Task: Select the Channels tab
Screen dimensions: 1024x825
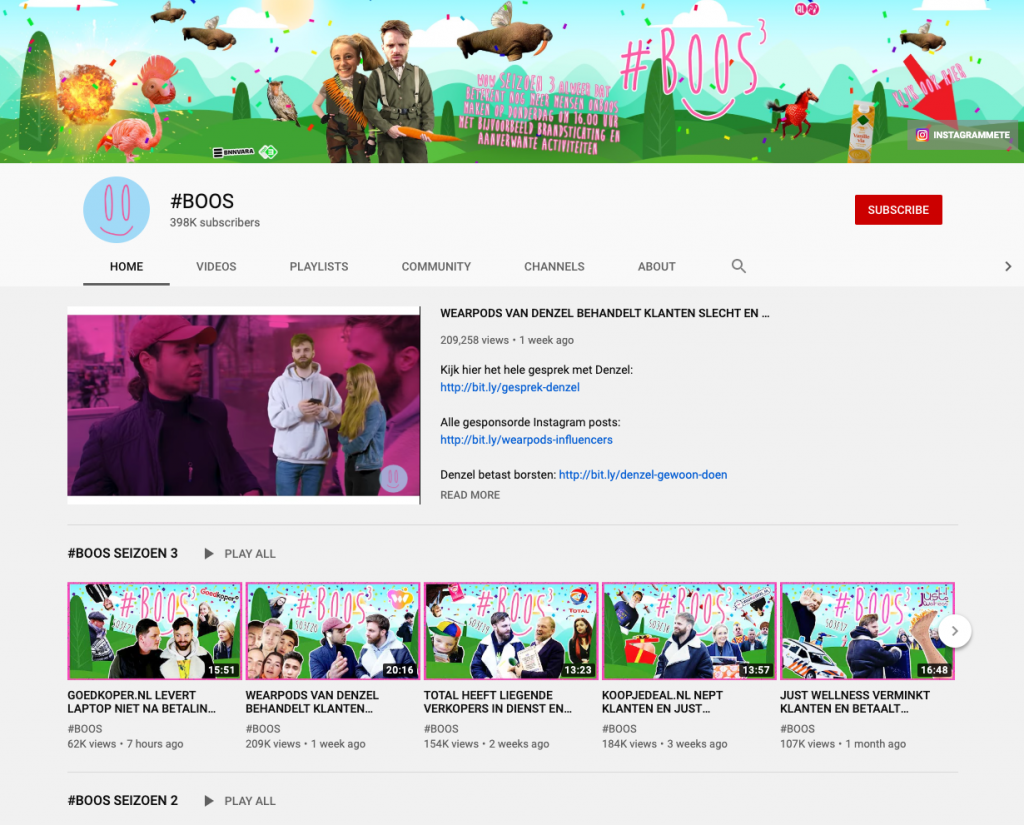Action: coord(554,267)
